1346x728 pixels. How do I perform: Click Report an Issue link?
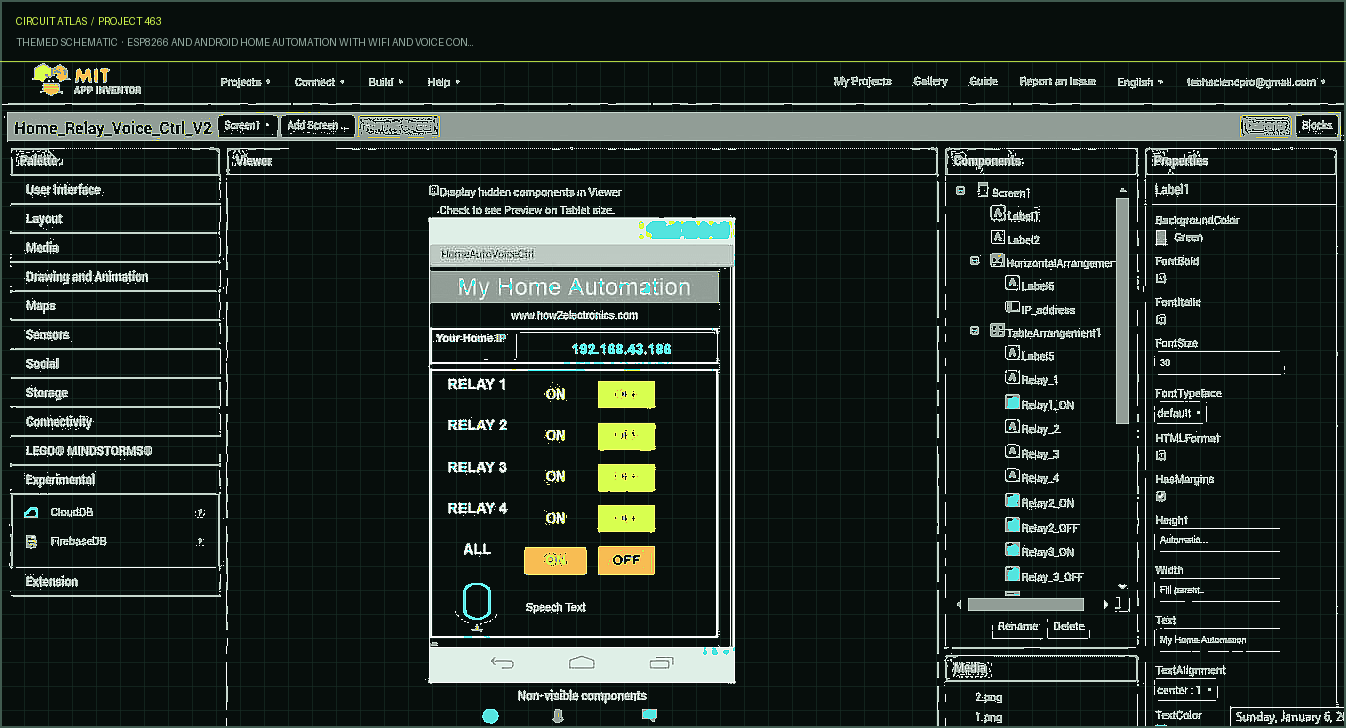pos(1057,81)
